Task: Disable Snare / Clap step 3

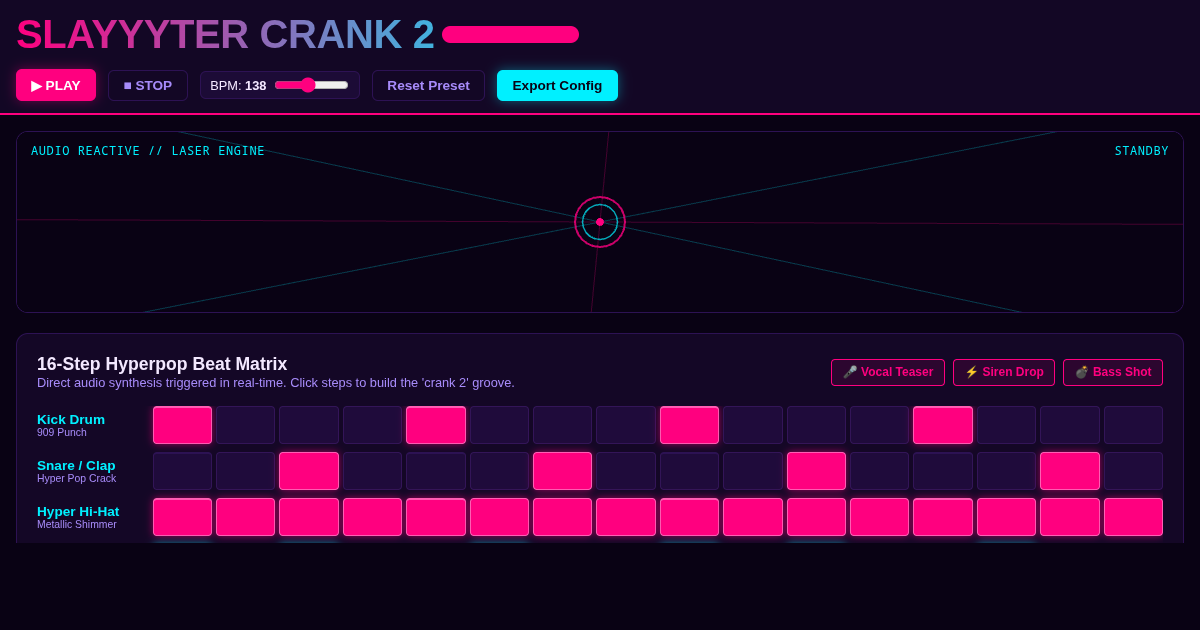Action: click(x=309, y=471)
